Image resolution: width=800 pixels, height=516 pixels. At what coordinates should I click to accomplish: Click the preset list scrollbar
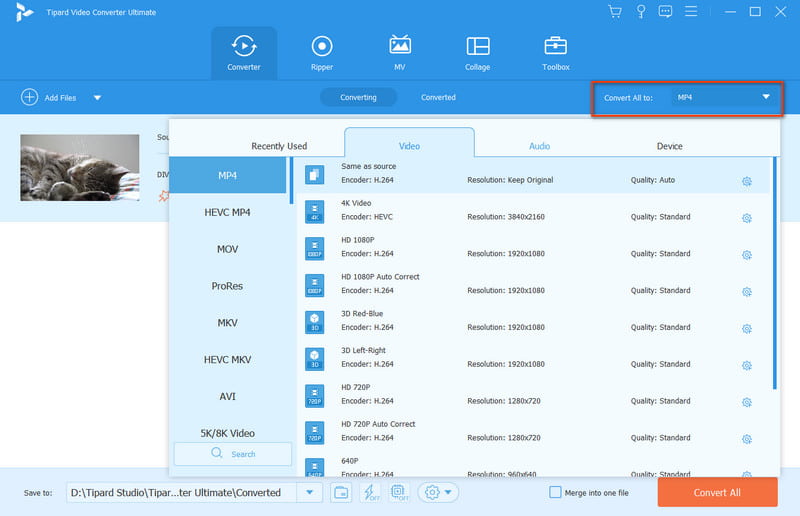[774, 273]
